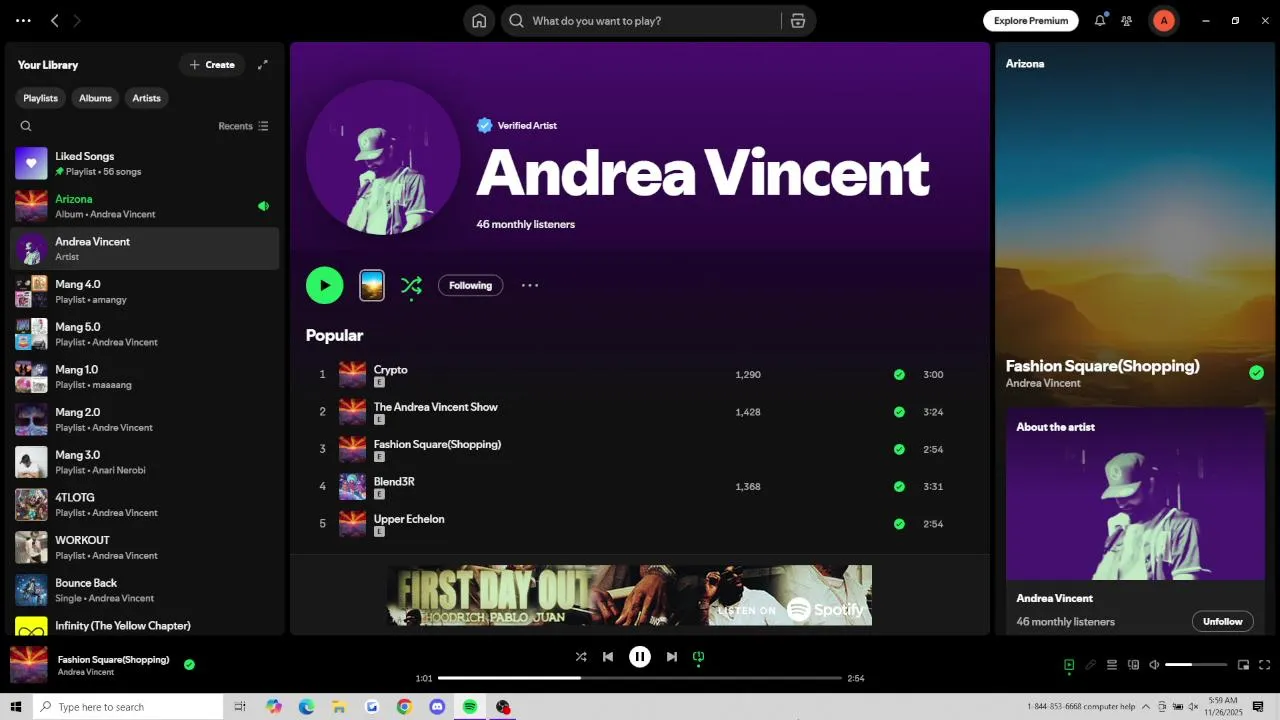Open the Arizona album thumbnail beside play button
1280x720 pixels.
[x=372, y=285]
